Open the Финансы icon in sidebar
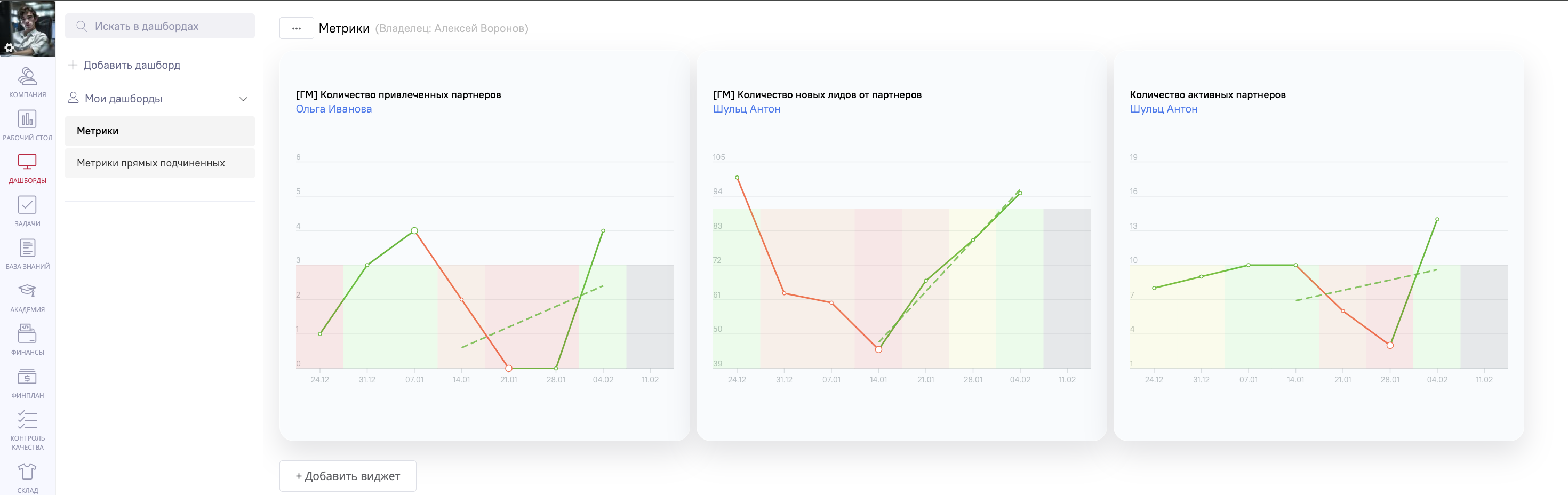Image resolution: width=1568 pixels, height=495 pixels. tap(27, 334)
